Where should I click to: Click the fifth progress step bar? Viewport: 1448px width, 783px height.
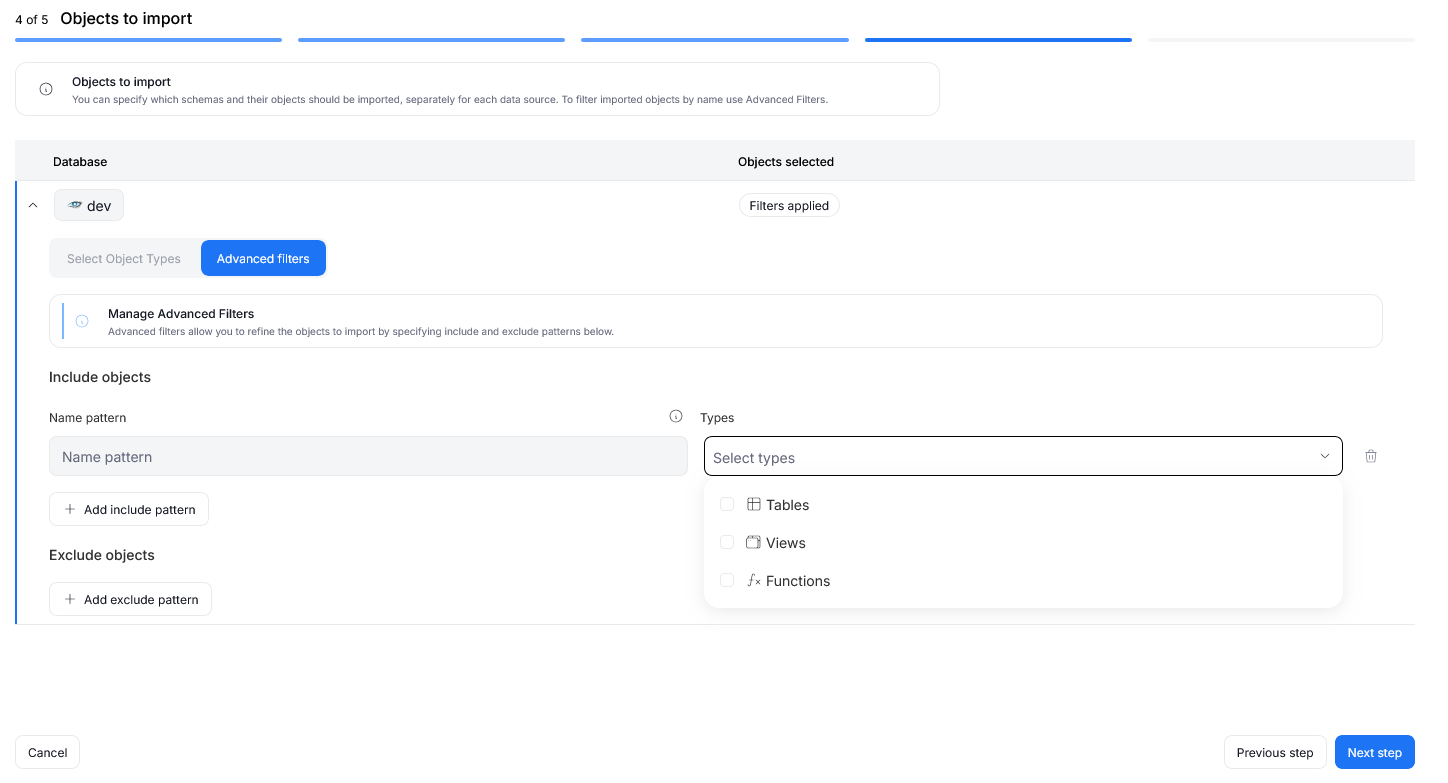[x=1281, y=40]
